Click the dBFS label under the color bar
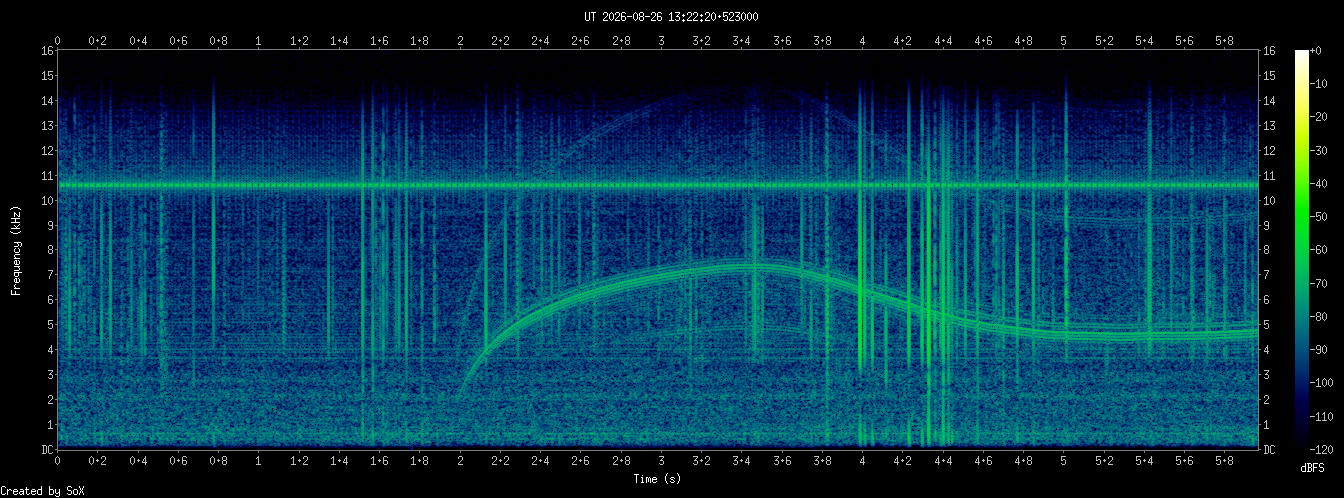The image size is (1344, 498). coord(1313,468)
